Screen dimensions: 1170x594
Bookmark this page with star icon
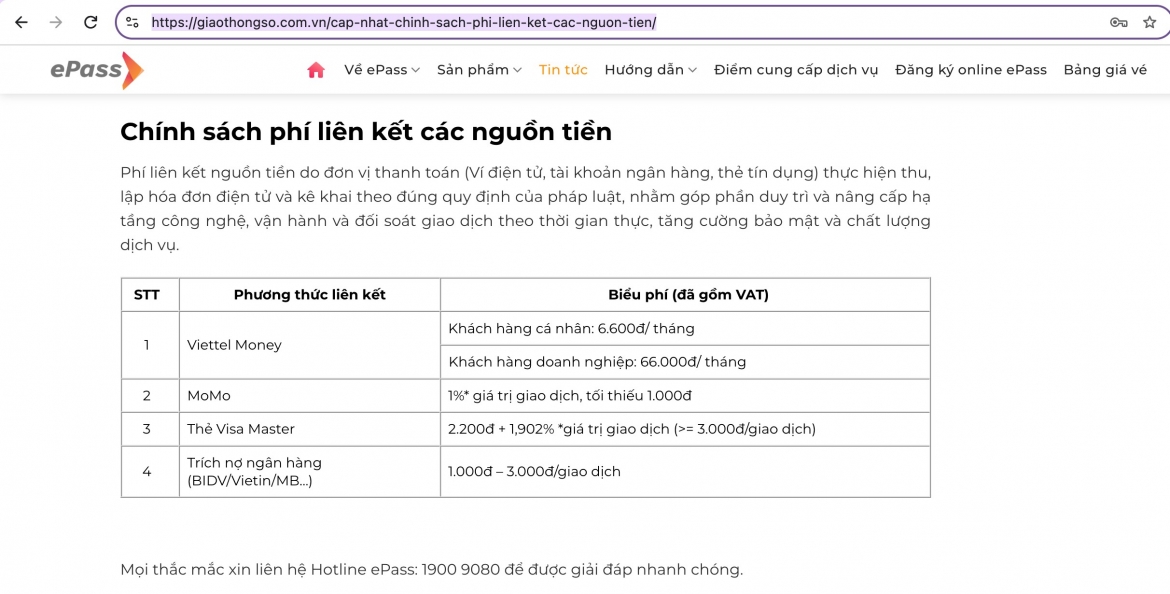point(1149,22)
